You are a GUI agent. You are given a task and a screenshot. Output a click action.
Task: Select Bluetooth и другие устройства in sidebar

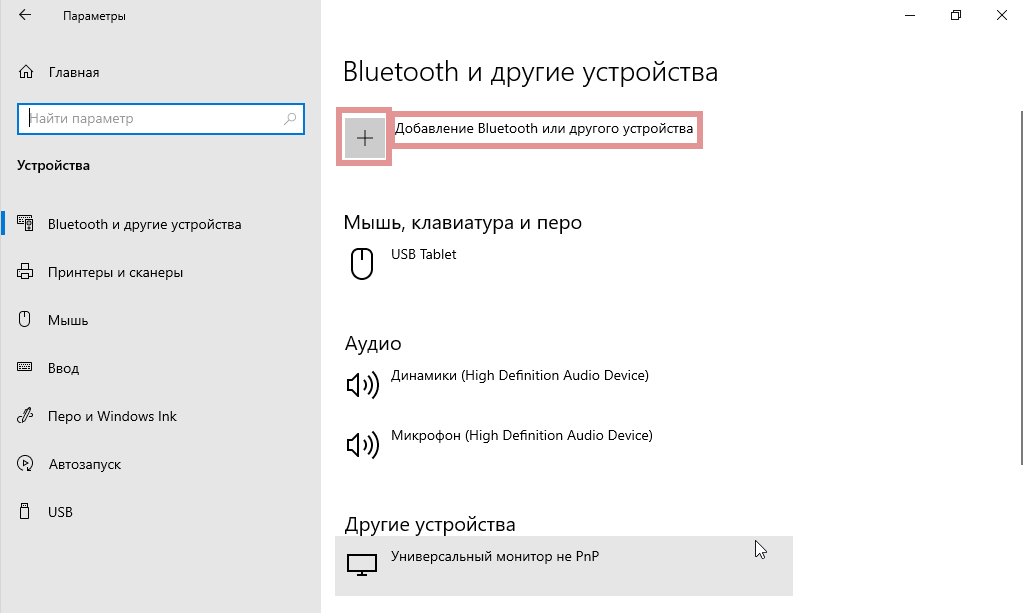144,224
